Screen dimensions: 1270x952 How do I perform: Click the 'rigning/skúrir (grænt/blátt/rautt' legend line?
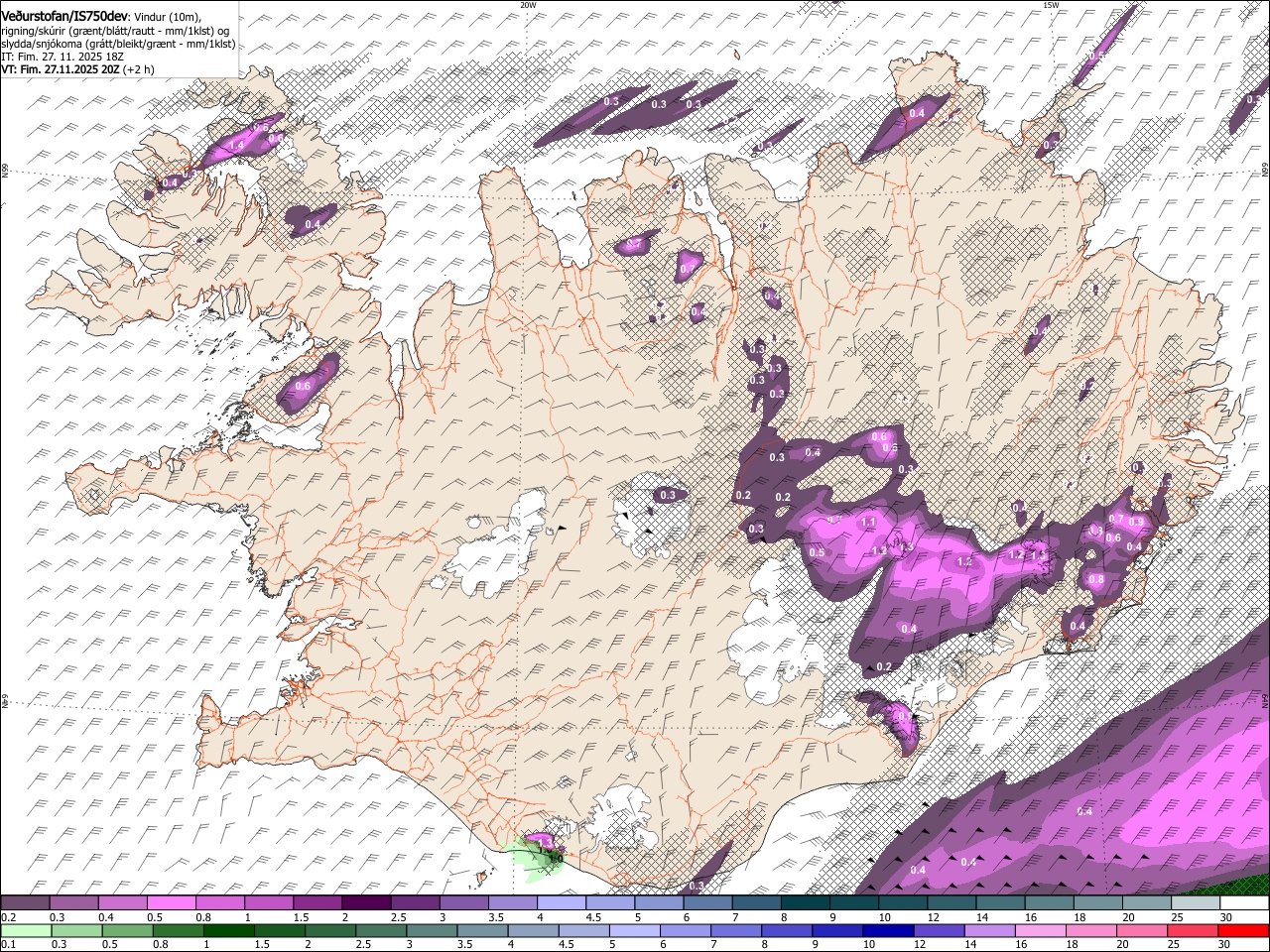point(117,31)
